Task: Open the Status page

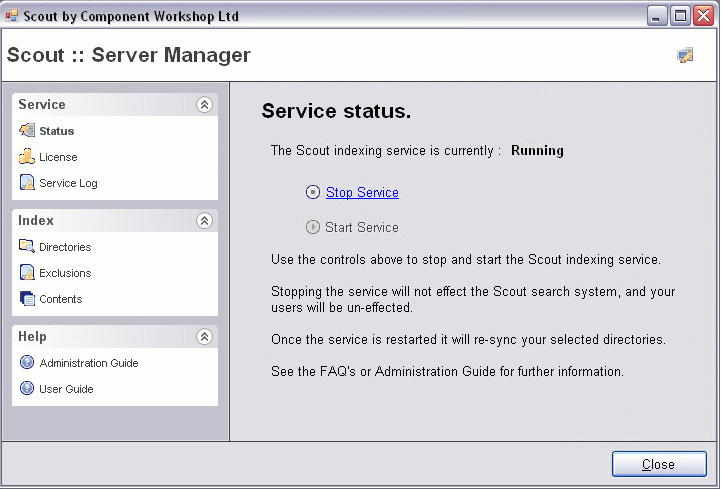Action: tap(57, 131)
